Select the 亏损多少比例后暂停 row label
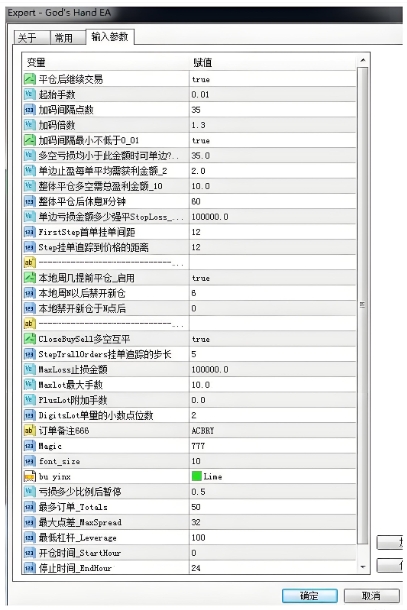Screen dimensions: 407x610 click(79, 492)
